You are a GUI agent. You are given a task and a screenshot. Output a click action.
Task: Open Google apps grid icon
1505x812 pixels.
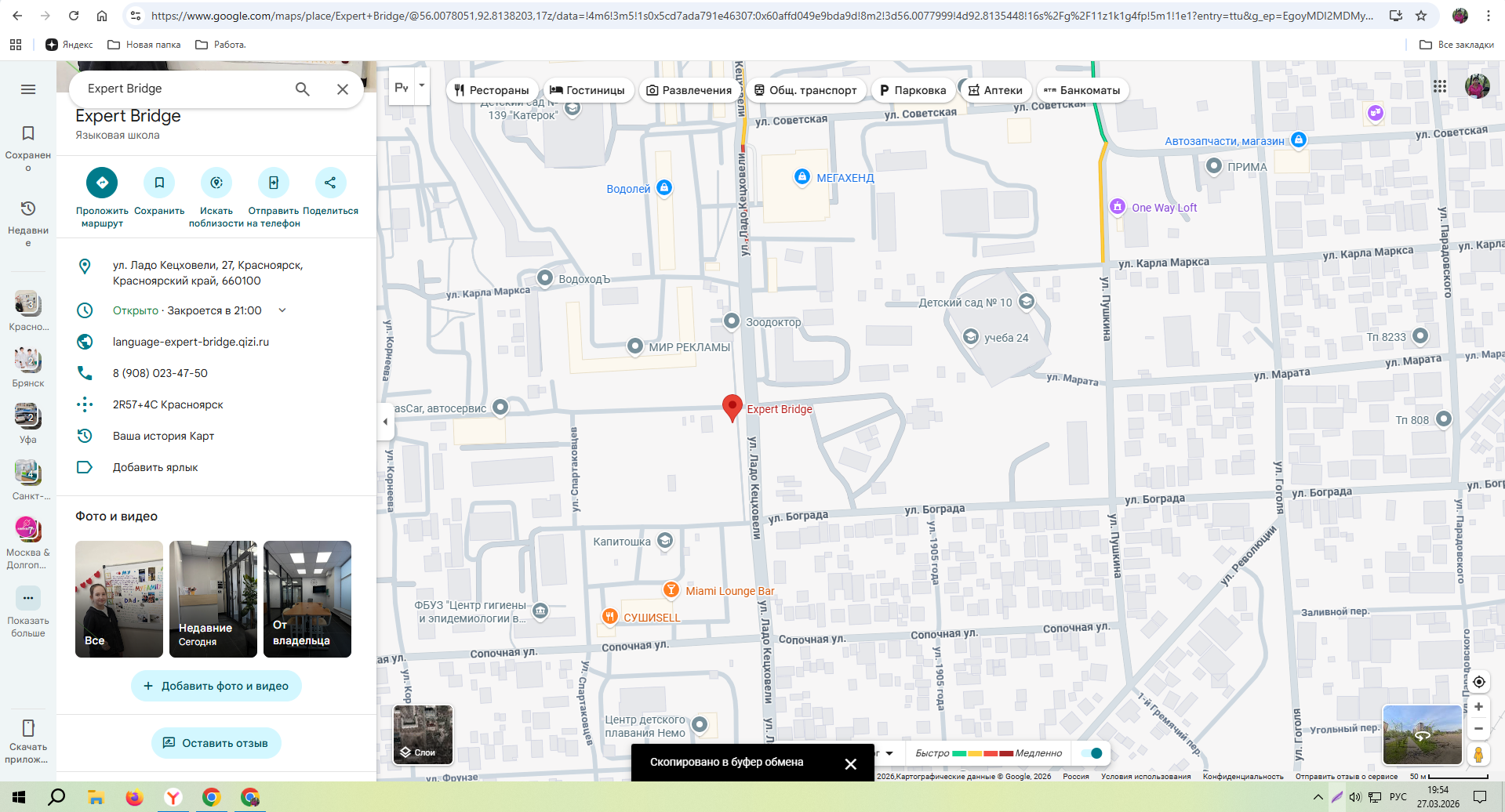pos(1440,86)
